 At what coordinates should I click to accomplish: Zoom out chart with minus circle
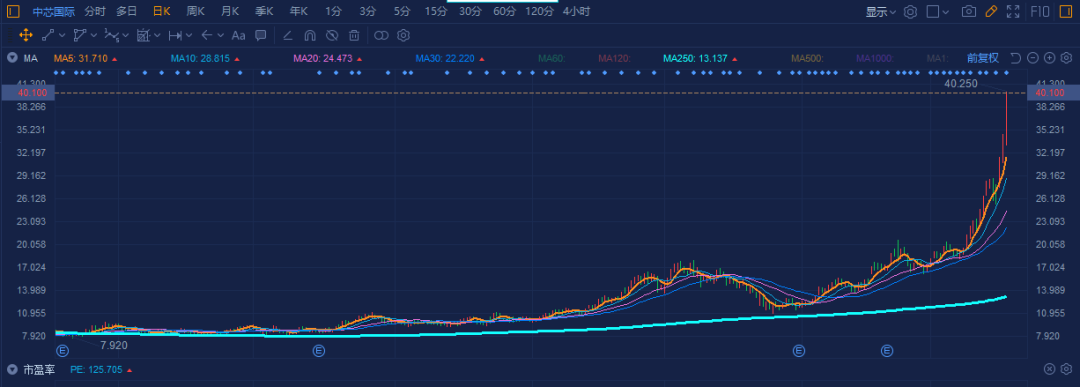[x=1032, y=58]
